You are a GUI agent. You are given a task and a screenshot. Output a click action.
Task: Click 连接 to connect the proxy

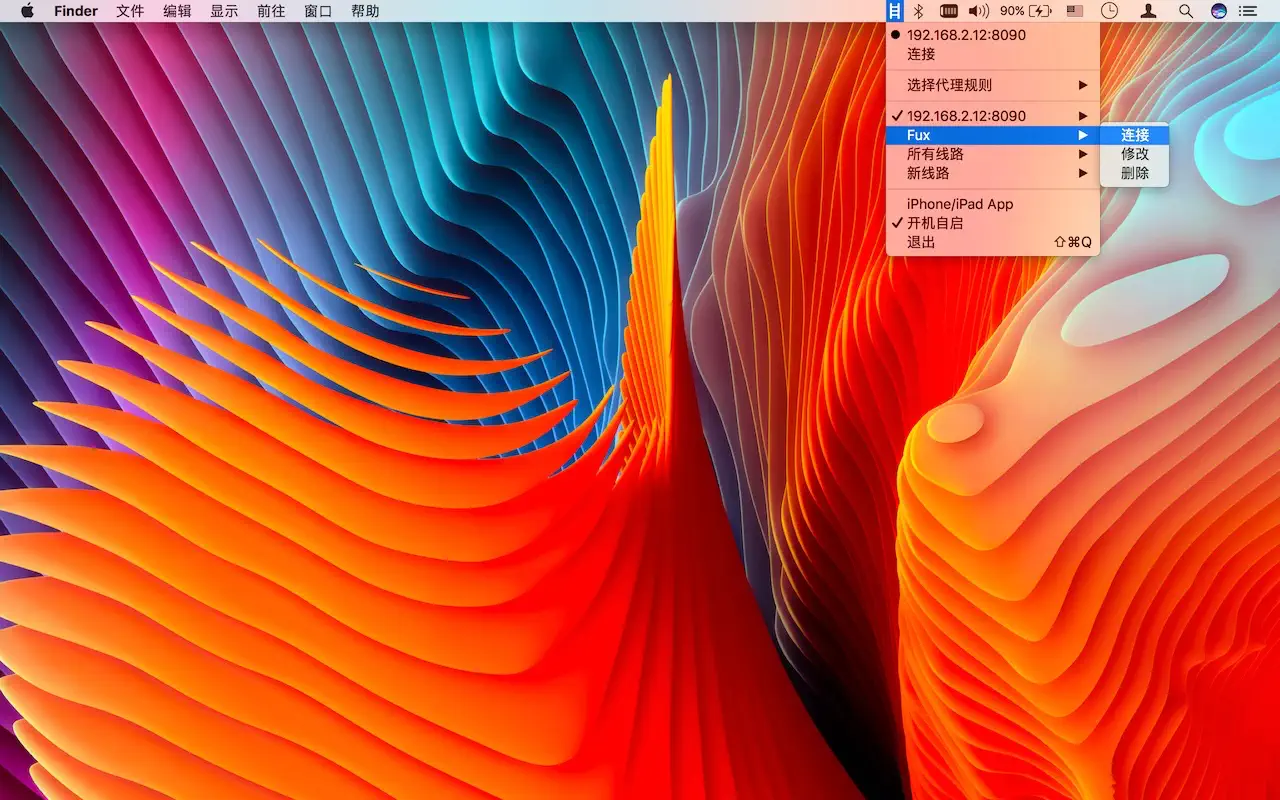[x=1135, y=134]
